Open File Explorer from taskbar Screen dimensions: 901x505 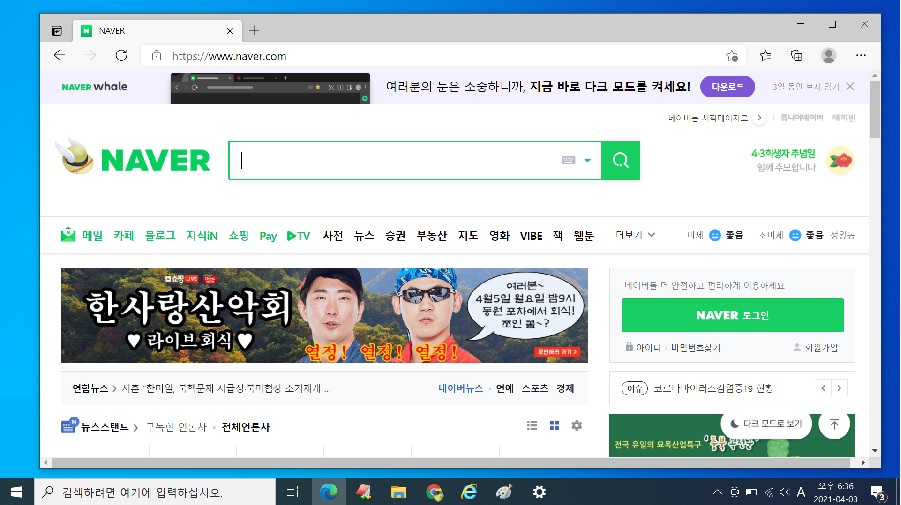398,492
